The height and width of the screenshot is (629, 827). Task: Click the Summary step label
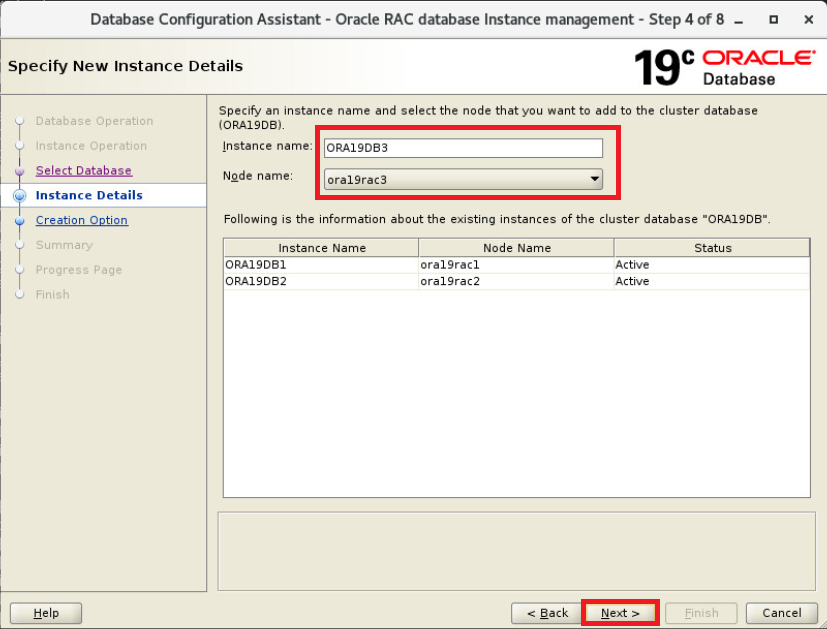click(x=64, y=245)
